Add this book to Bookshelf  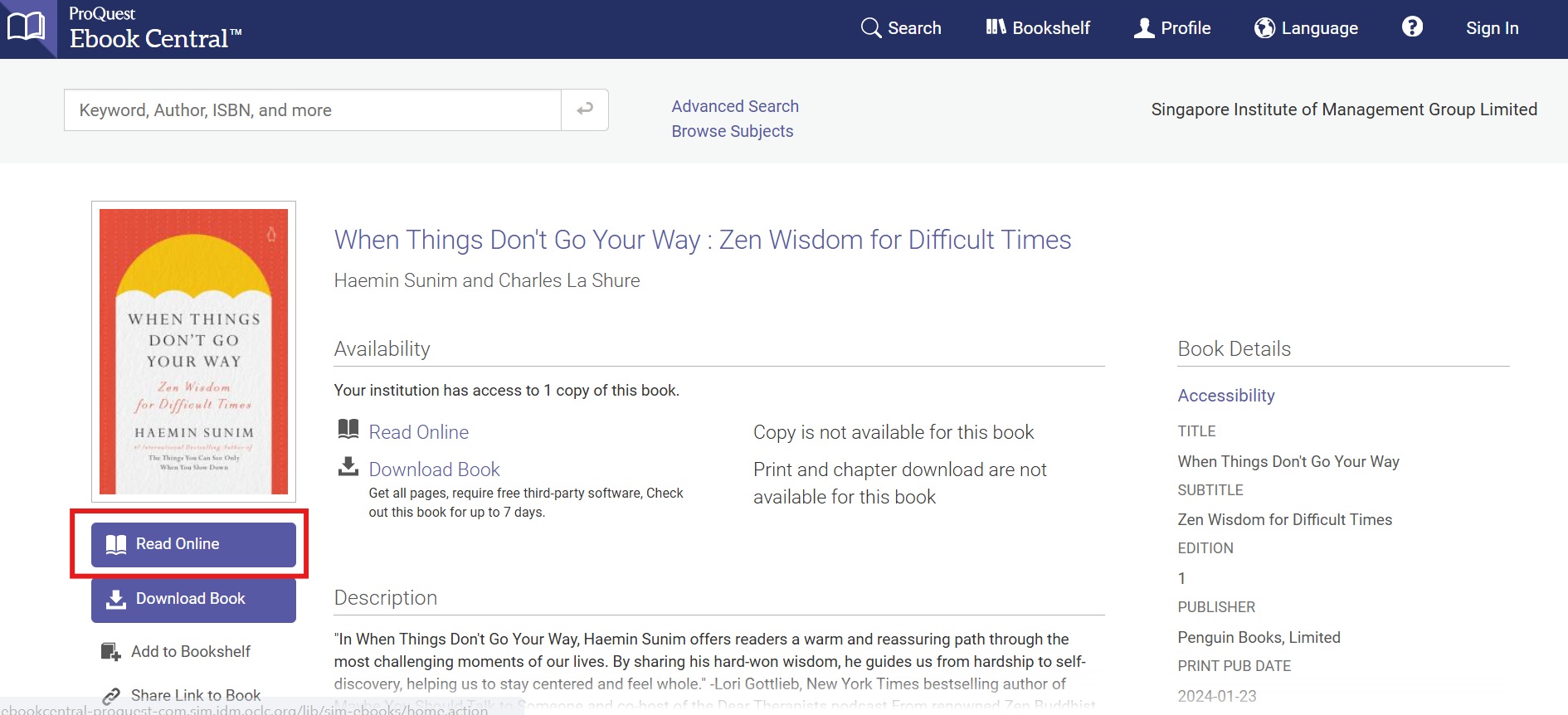(x=176, y=652)
